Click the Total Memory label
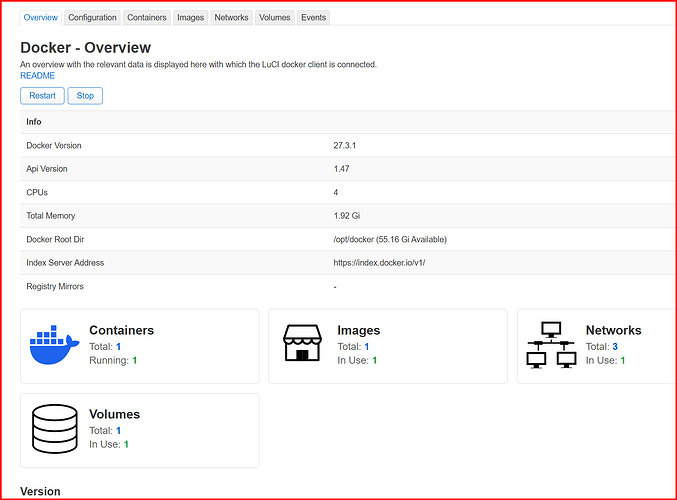 pos(51,216)
